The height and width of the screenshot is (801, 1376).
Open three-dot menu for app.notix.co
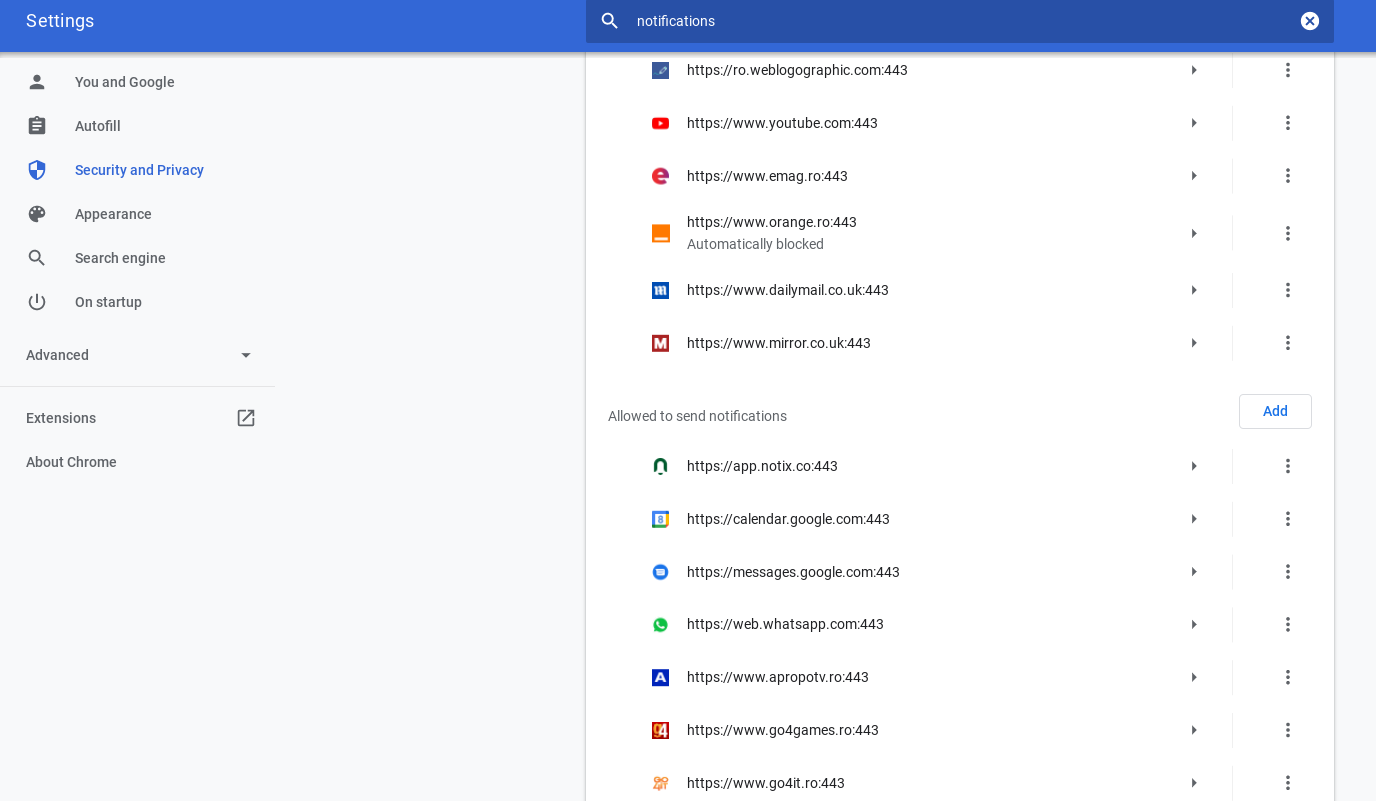[1288, 466]
